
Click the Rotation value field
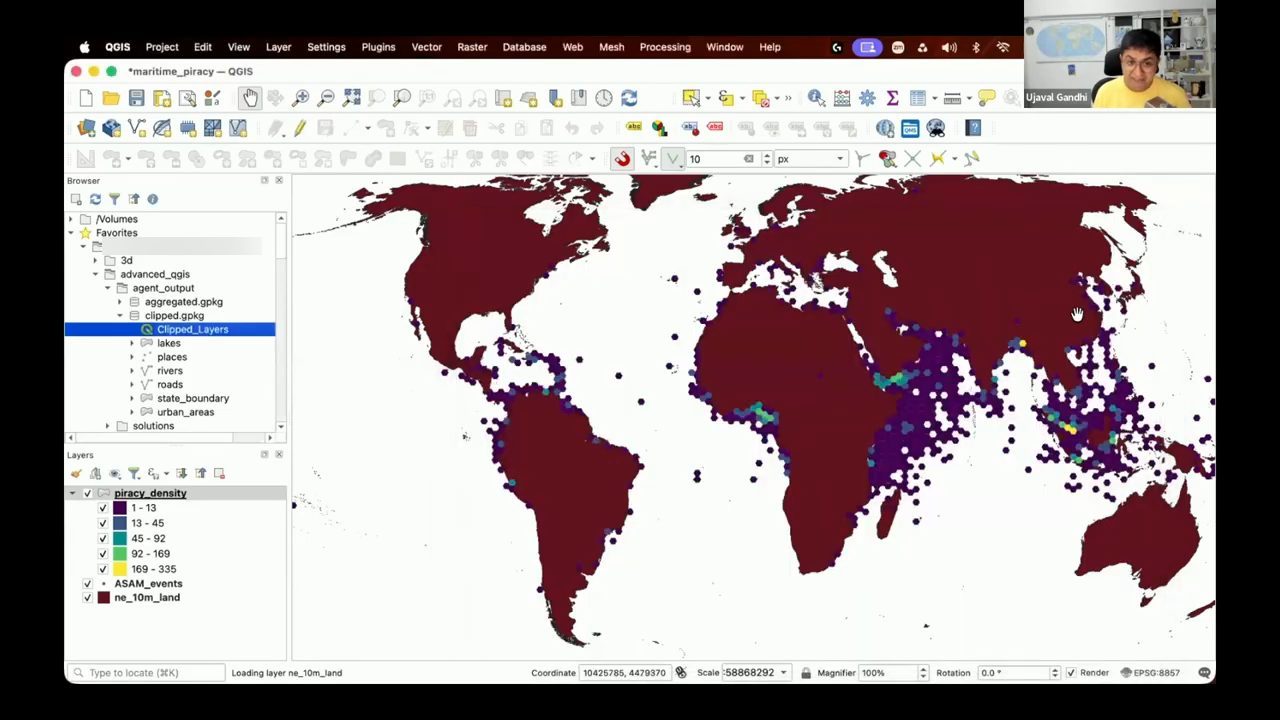pos(1013,673)
